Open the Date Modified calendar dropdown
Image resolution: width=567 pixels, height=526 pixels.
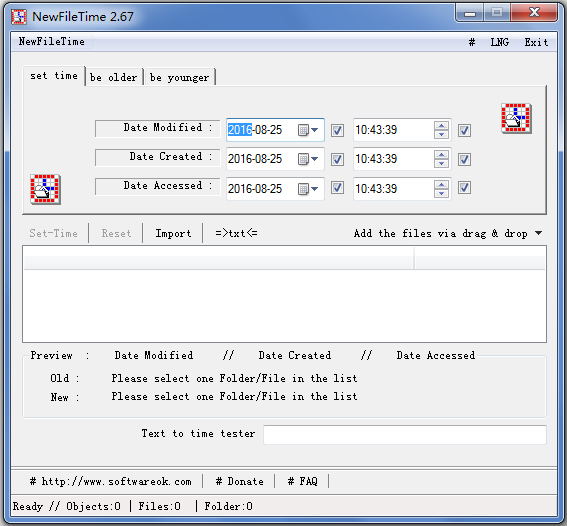(x=308, y=130)
